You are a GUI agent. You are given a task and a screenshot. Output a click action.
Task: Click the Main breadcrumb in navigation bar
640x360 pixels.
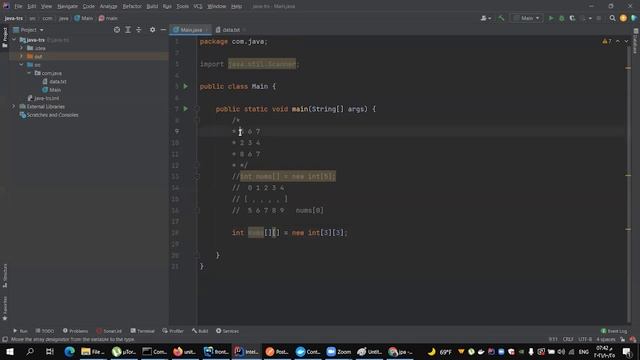(x=84, y=18)
